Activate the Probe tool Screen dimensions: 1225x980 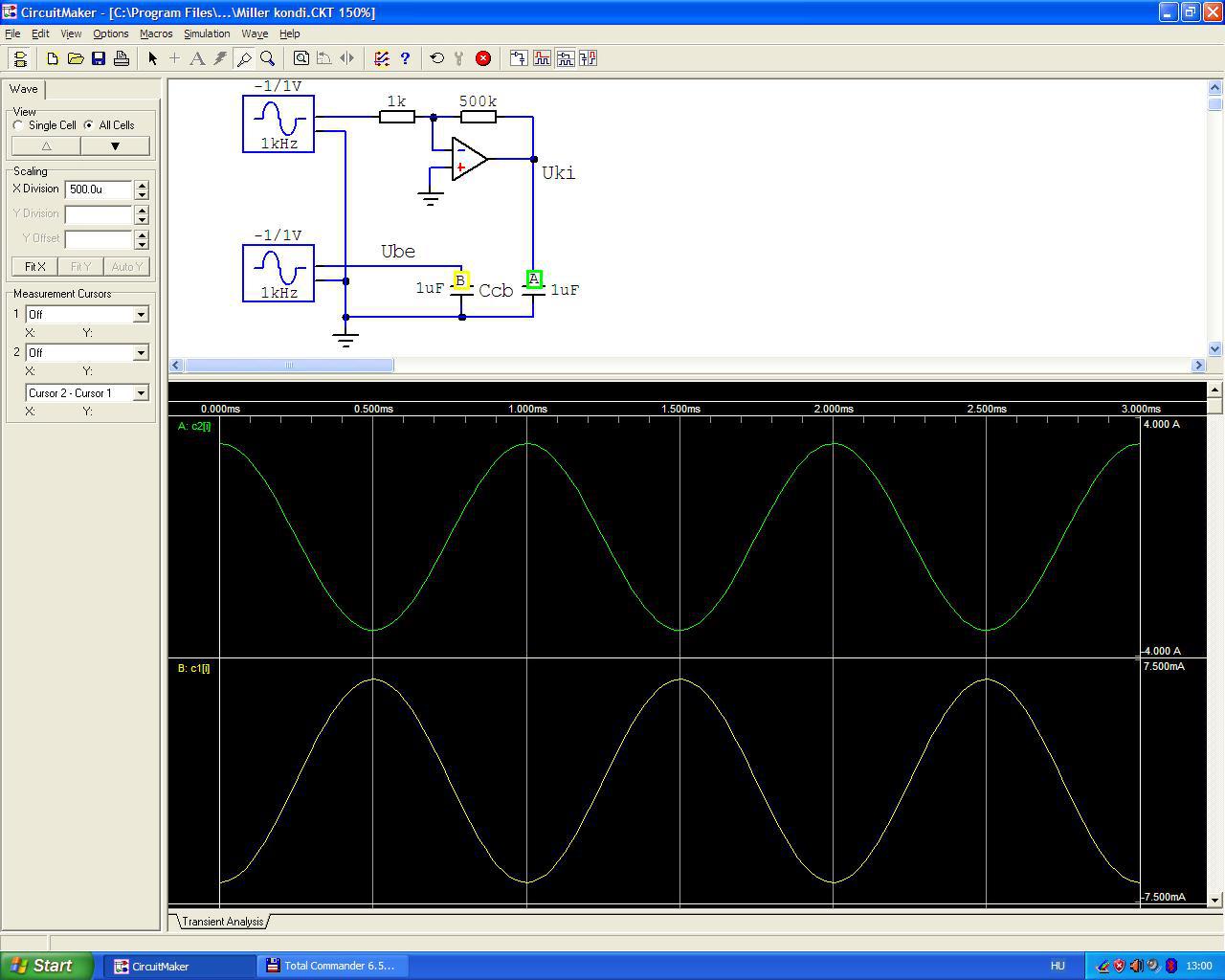244,58
